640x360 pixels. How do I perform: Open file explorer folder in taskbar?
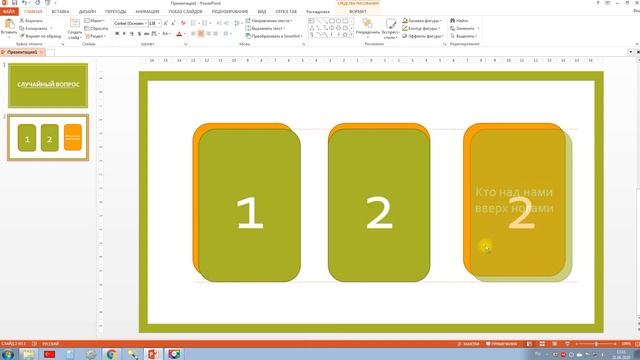tap(29, 354)
